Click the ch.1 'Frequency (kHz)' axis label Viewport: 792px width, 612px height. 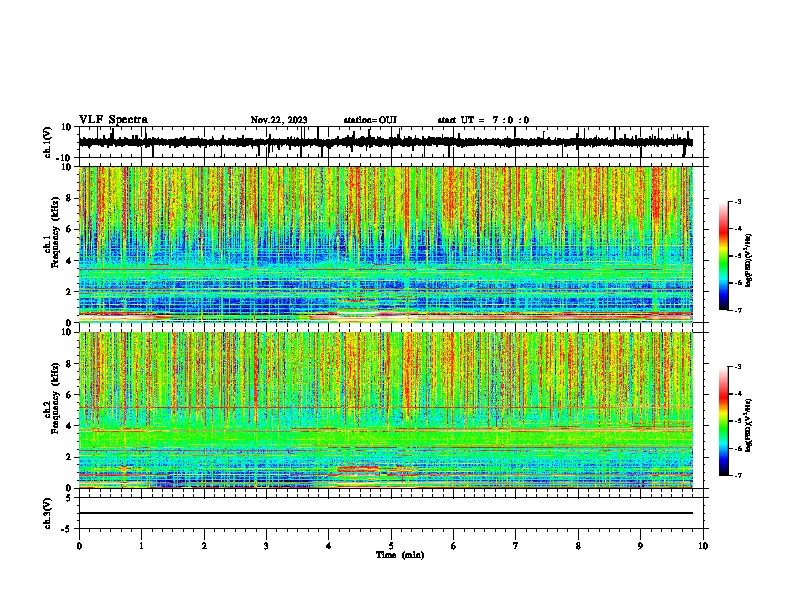(55, 231)
